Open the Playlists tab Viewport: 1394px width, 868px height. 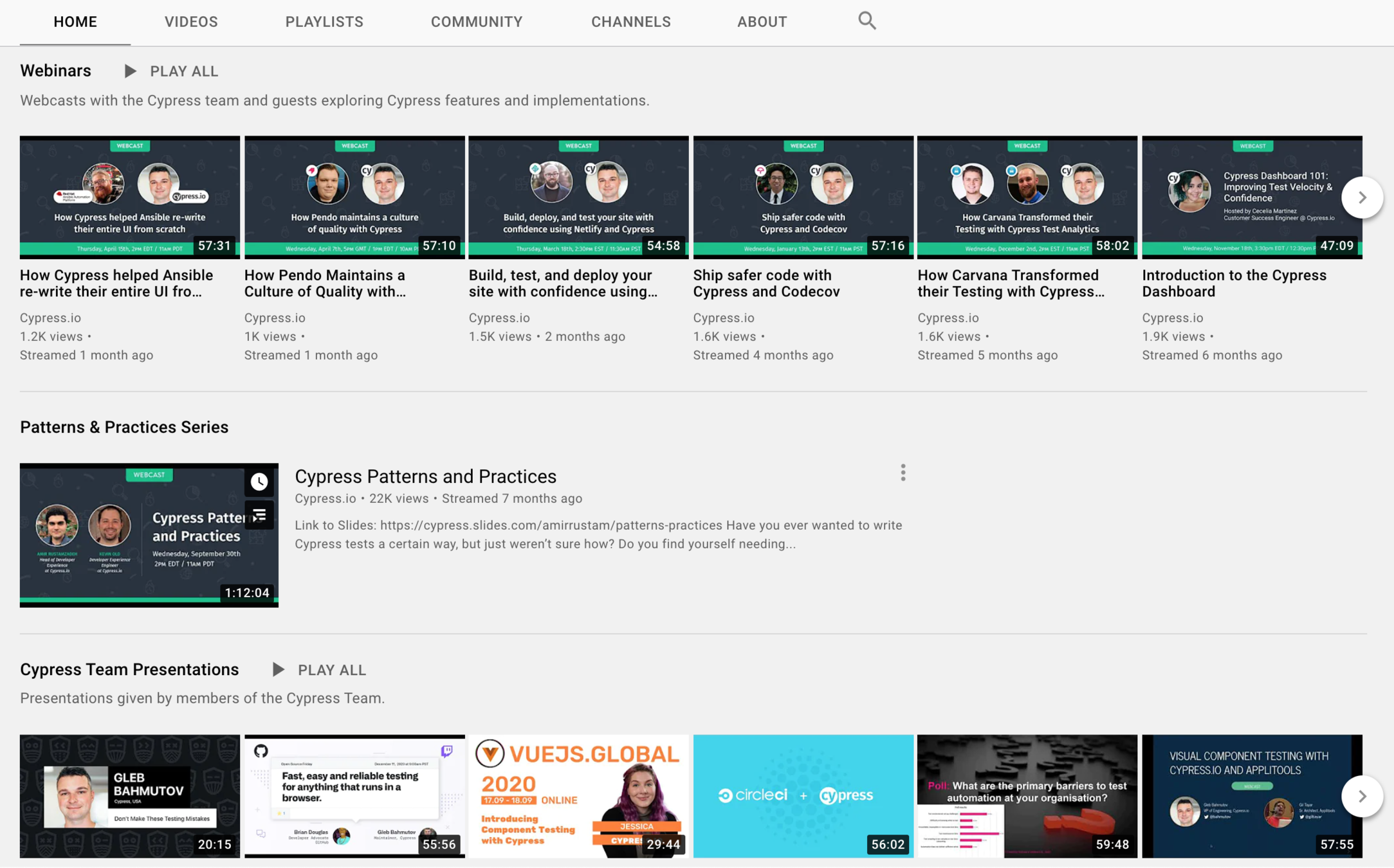[x=324, y=22]
